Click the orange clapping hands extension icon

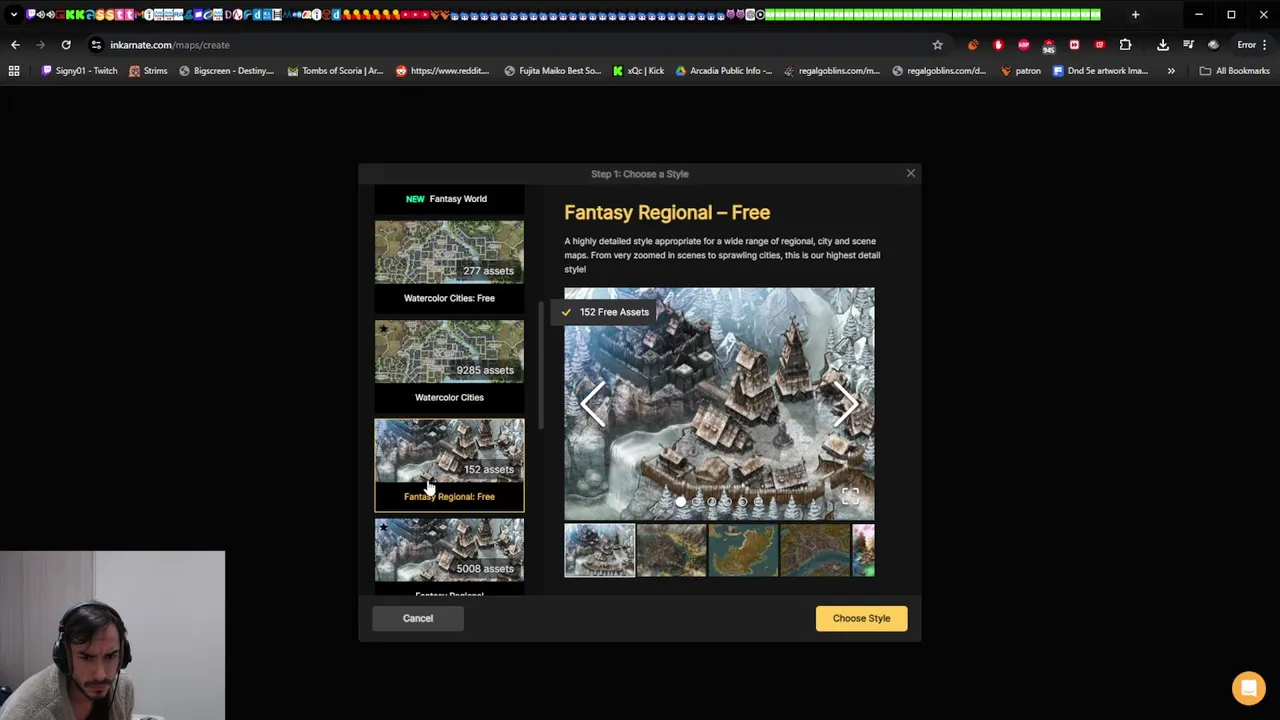(972, 45)
